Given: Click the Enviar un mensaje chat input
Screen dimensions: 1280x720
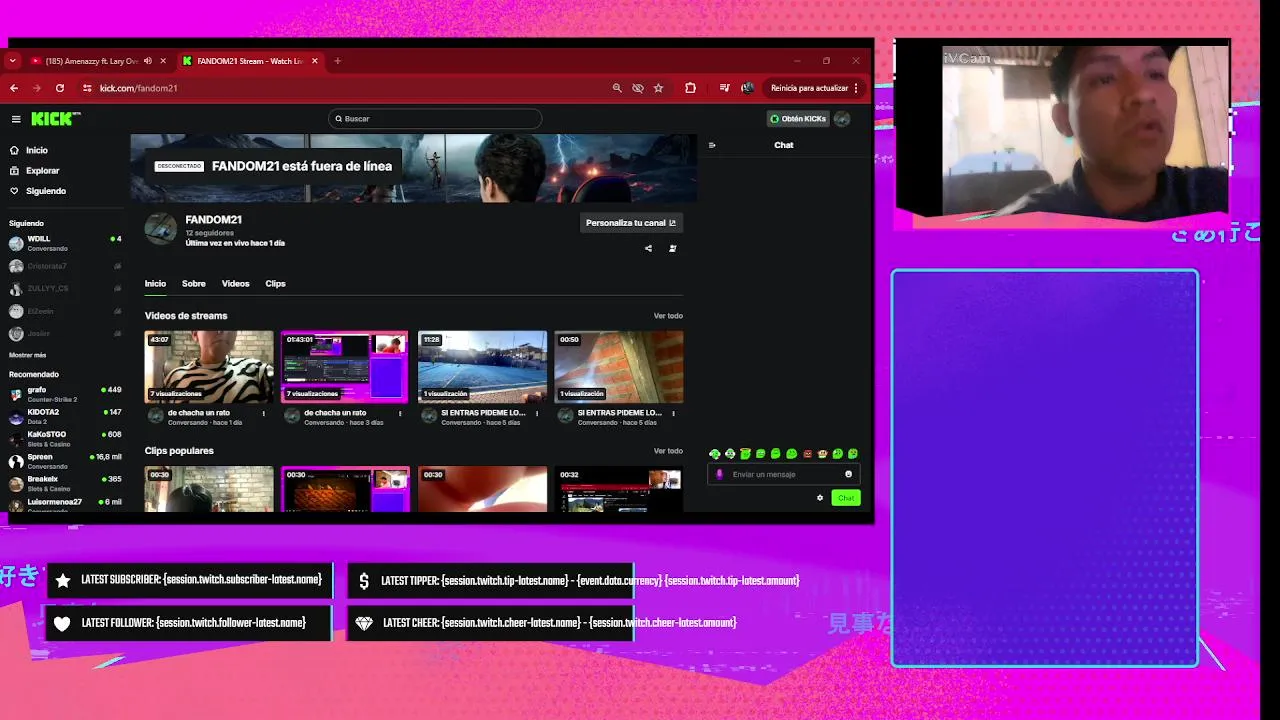Looking at the screenshot, I should click(784, 474).
